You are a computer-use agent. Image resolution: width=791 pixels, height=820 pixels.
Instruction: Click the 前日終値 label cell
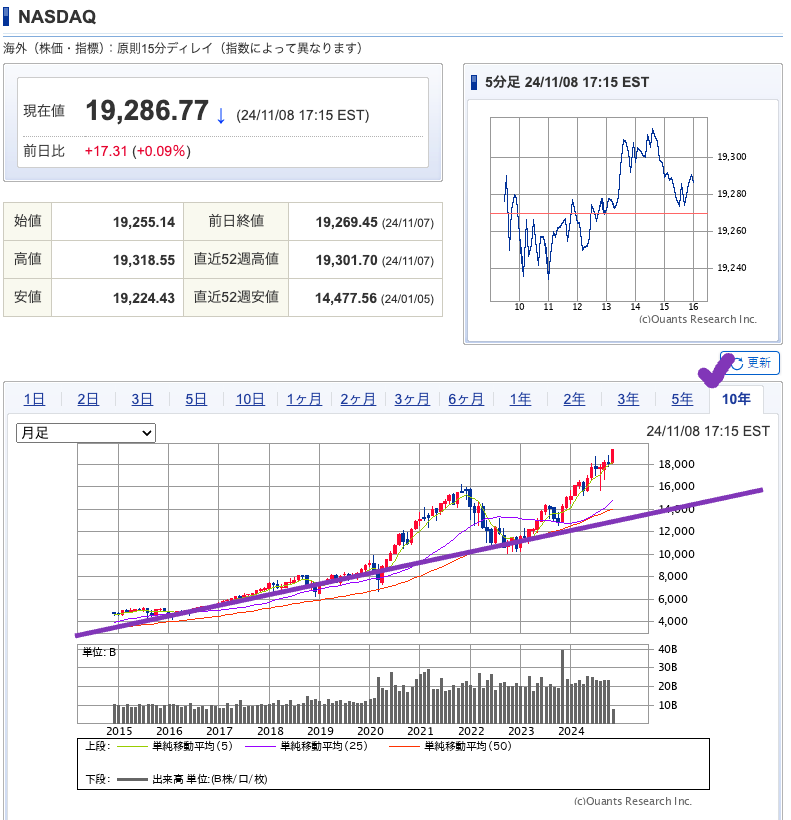click(x=236, y=221)
